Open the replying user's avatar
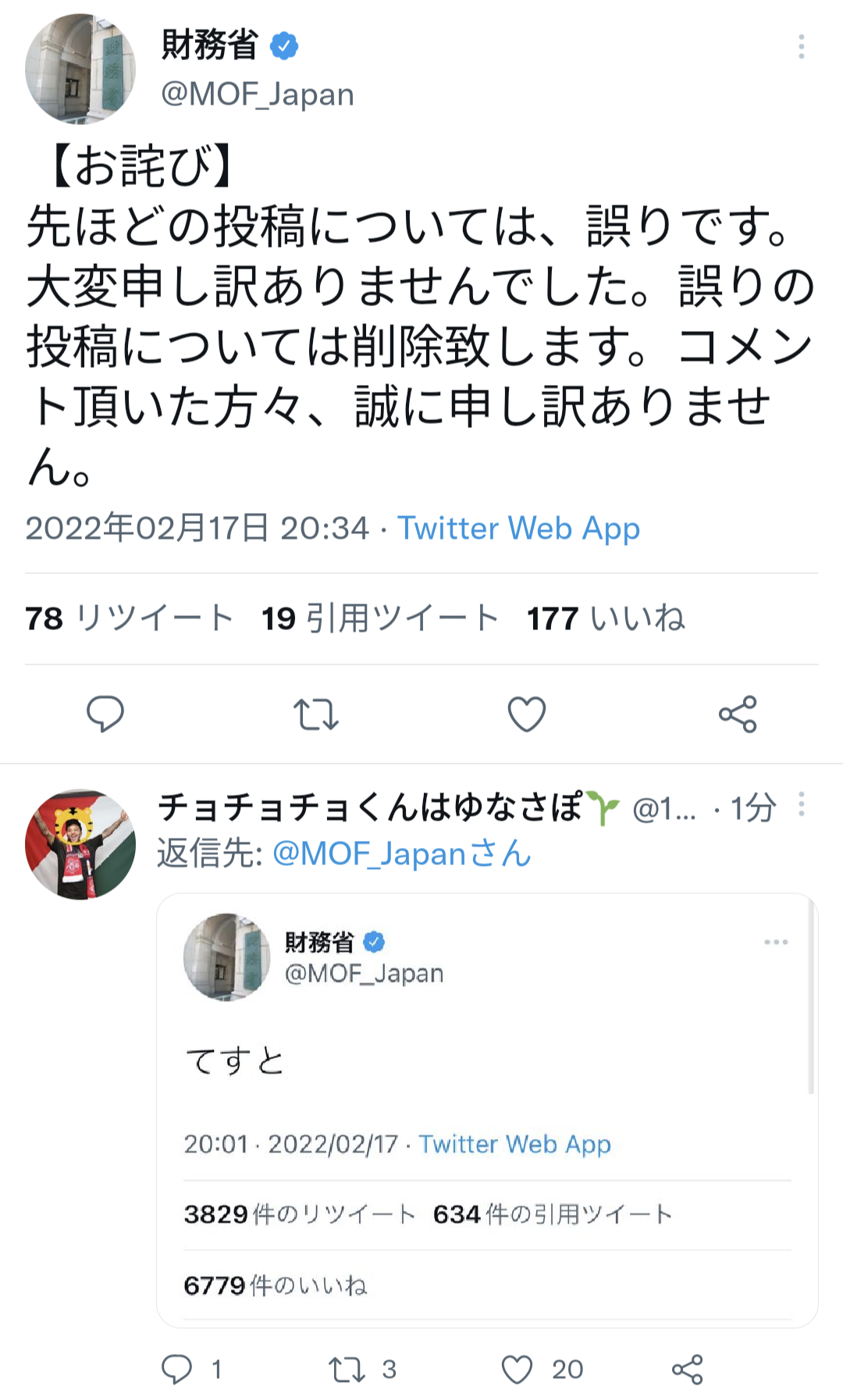The height and width of the screenshot is (1400, 843). click(80, 844)
